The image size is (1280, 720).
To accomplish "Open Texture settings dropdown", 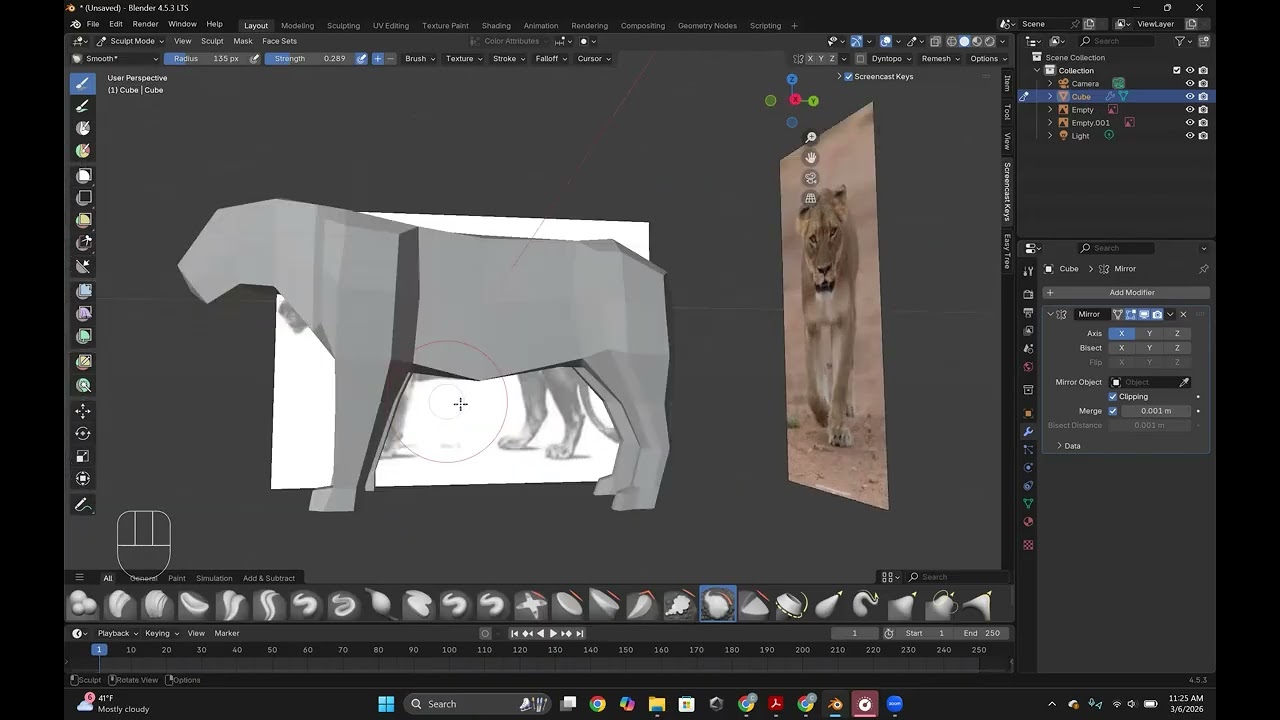I will [464, 58].
